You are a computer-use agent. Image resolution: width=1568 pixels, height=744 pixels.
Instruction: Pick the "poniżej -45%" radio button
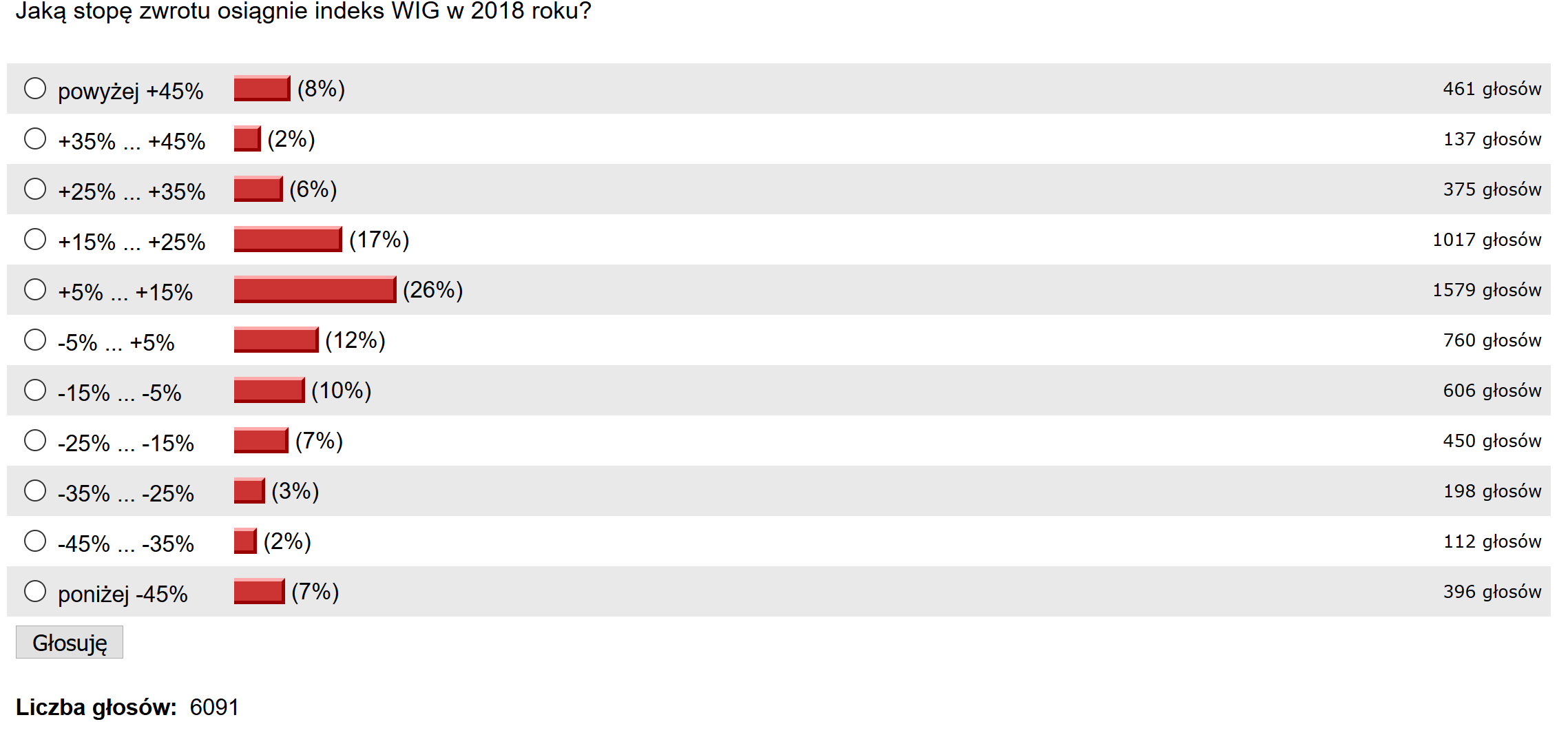pyautogui.click(x=35, y=591)
